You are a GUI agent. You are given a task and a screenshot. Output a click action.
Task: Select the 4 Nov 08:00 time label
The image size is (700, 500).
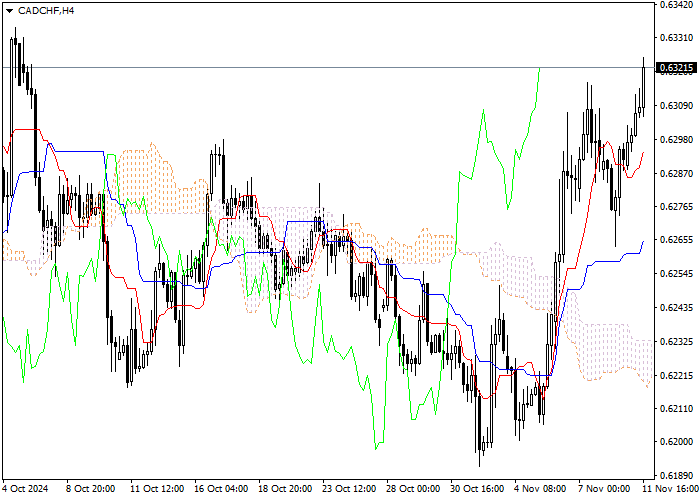(x=540, y=489)
